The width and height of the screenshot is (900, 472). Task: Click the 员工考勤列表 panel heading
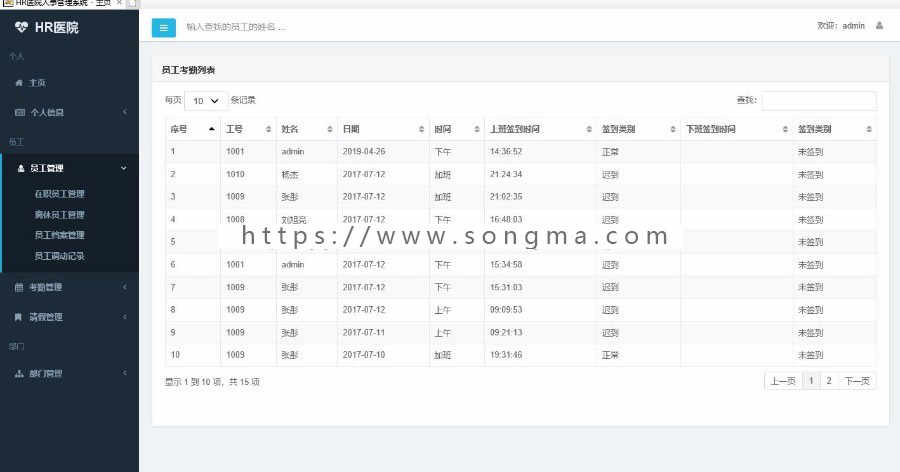(x=188, y=70)
